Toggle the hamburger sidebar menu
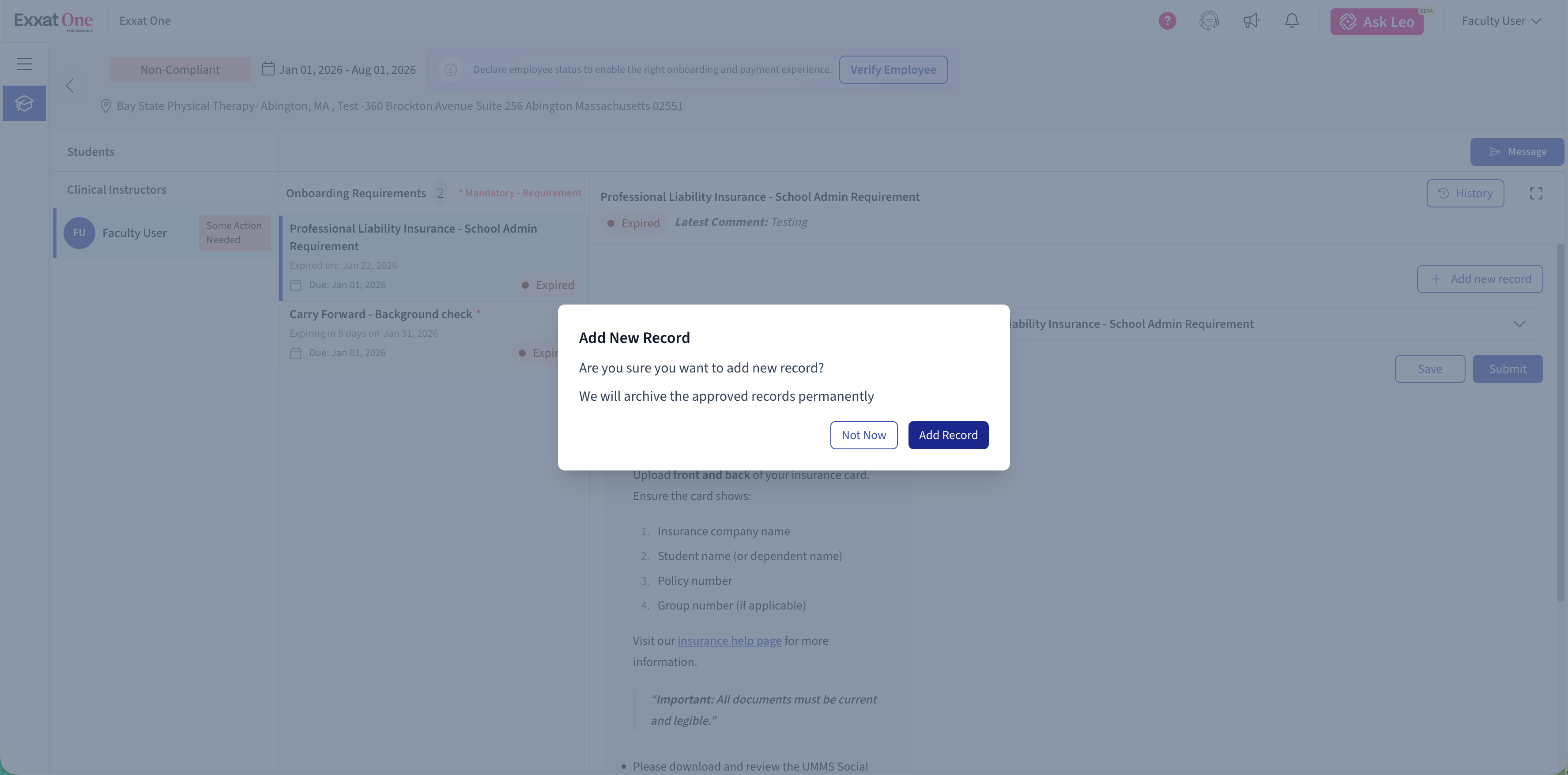This screenshot has height=775, width=1568. [x=24, y=63]
